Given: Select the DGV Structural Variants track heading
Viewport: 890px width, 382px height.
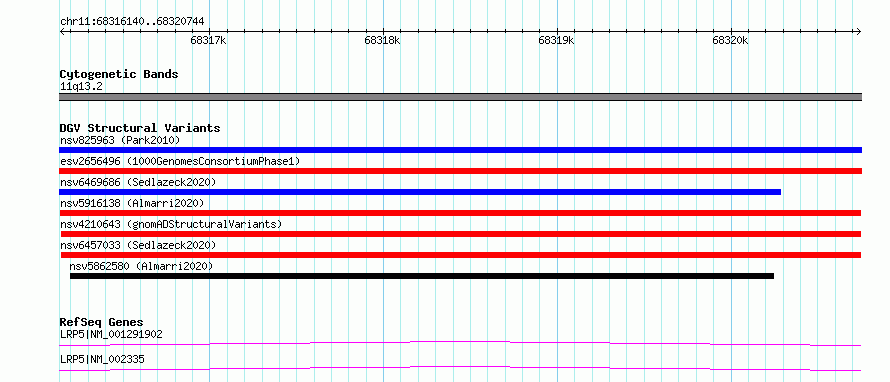Looking at the screenshot, I should pos(140,128).
